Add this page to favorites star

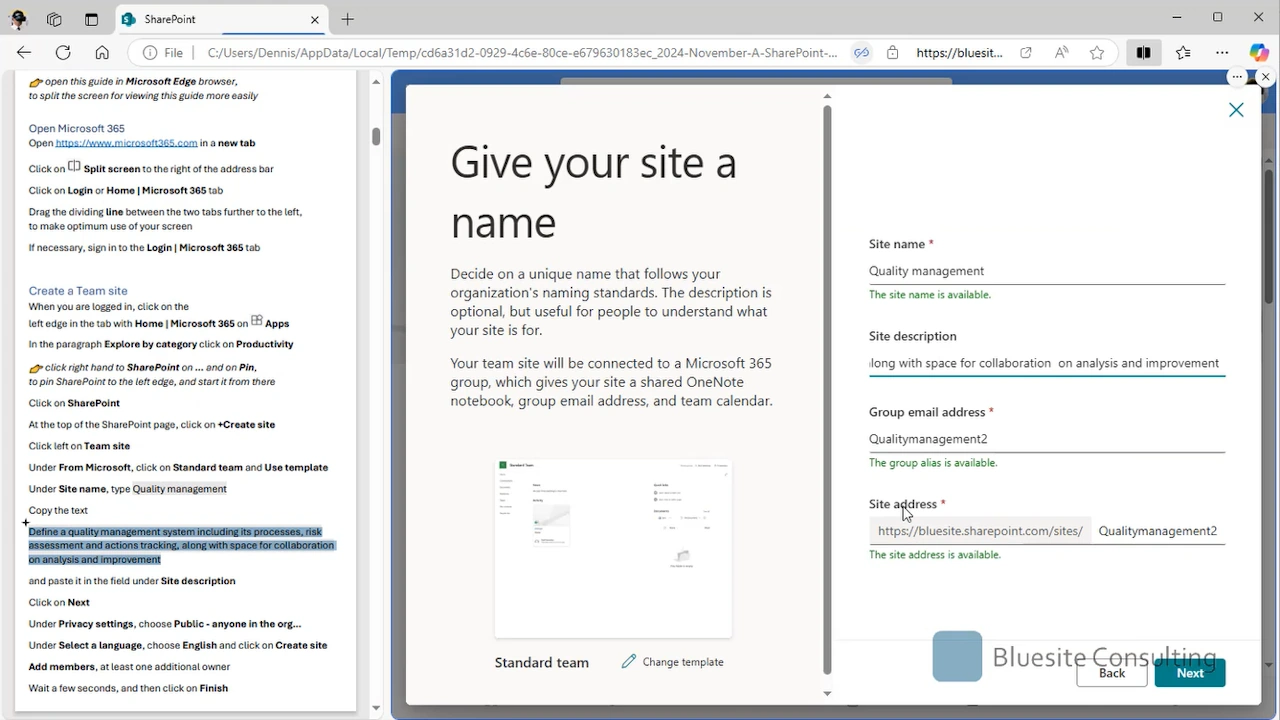pos(1097,53)
